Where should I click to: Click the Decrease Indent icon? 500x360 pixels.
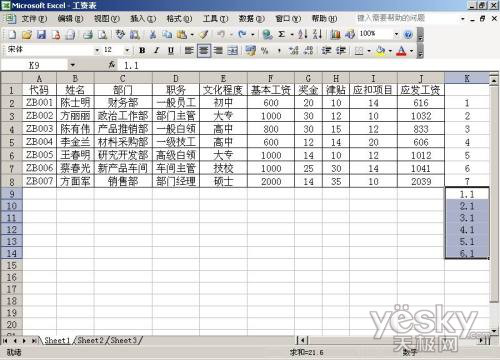point(326,51)
